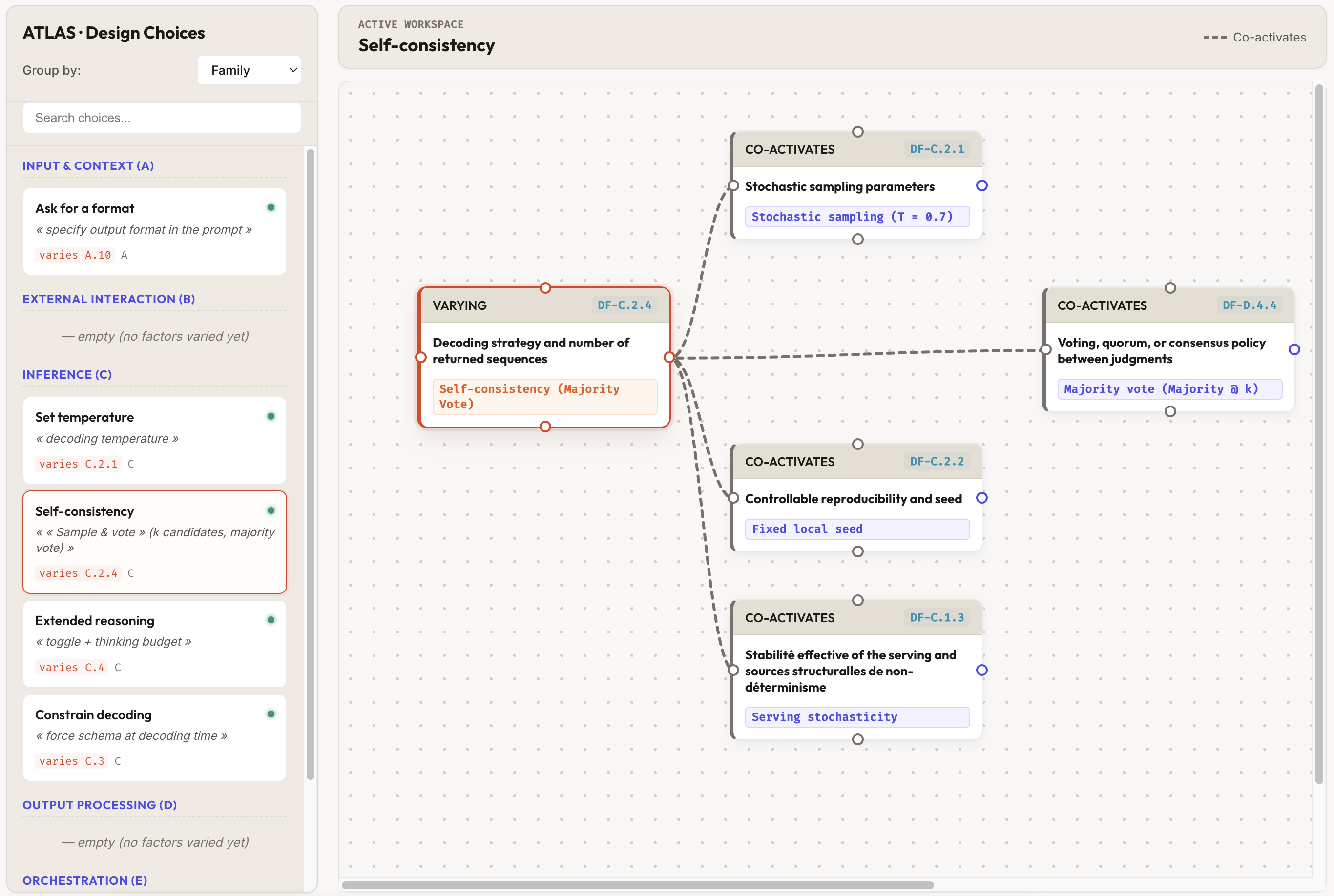Focus the Search choices field
1334x896 pixels.
pos(162,118)
